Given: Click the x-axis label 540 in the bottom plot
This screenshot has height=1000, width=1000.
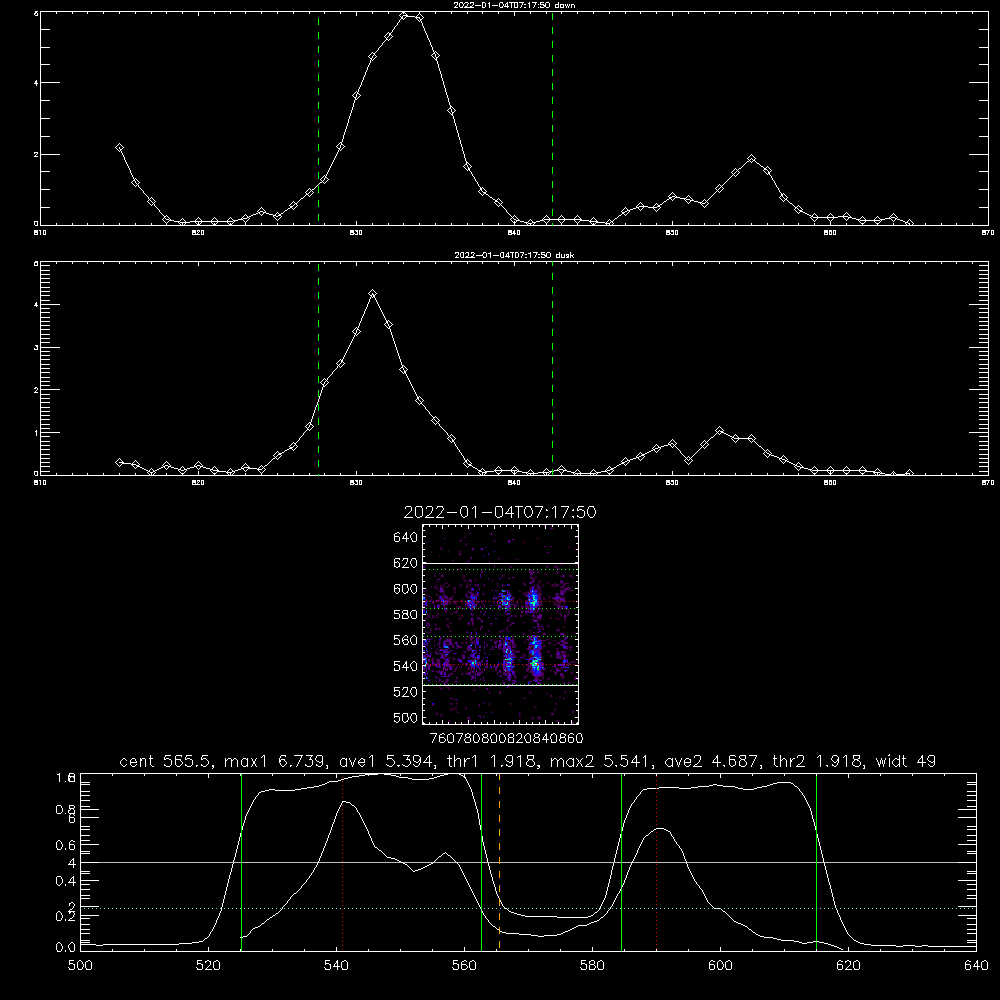Looking at the screenshot, I should tap(336, 966).
